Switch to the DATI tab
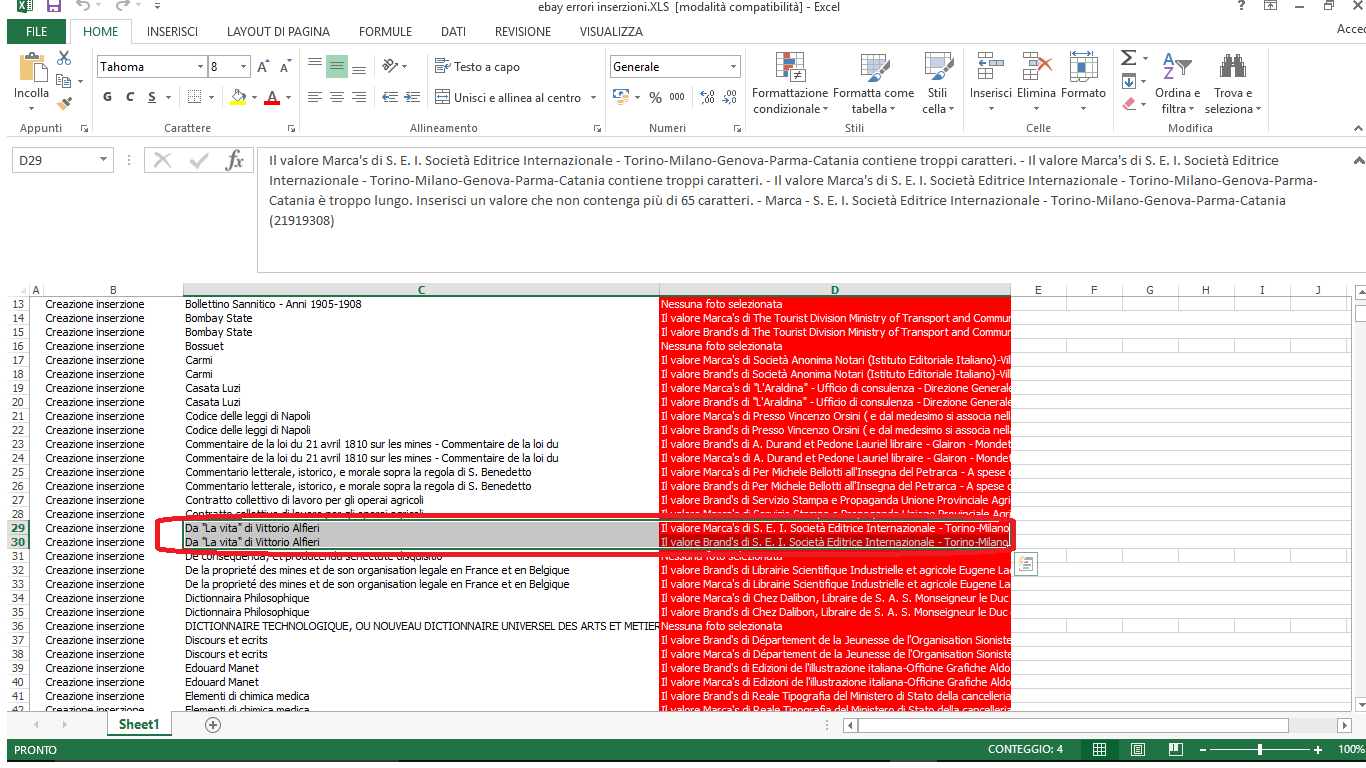Viewport: 1366px width, 768px height. [x=453, y=32]
